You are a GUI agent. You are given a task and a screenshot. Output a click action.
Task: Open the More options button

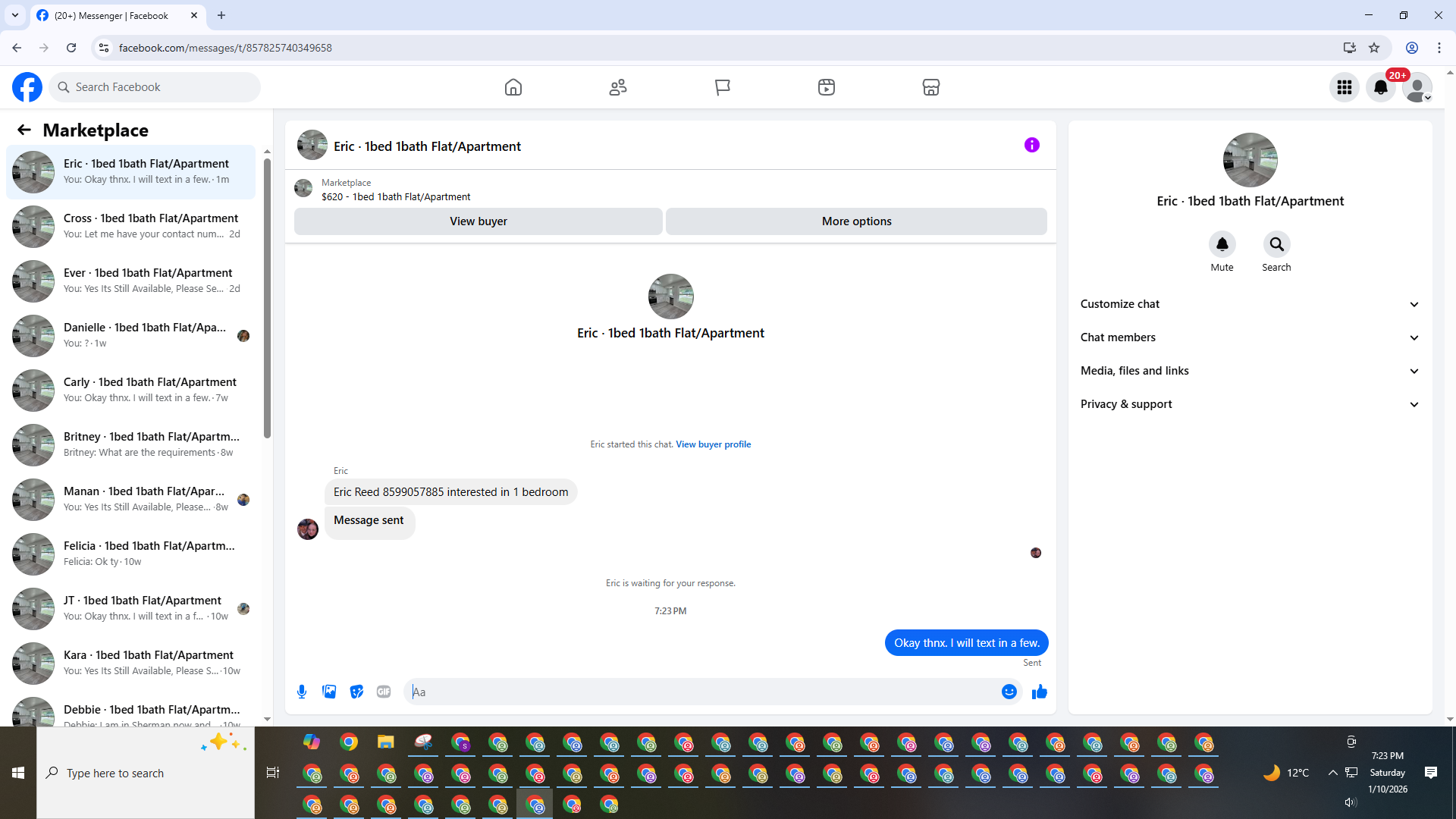tap(856, 221)
